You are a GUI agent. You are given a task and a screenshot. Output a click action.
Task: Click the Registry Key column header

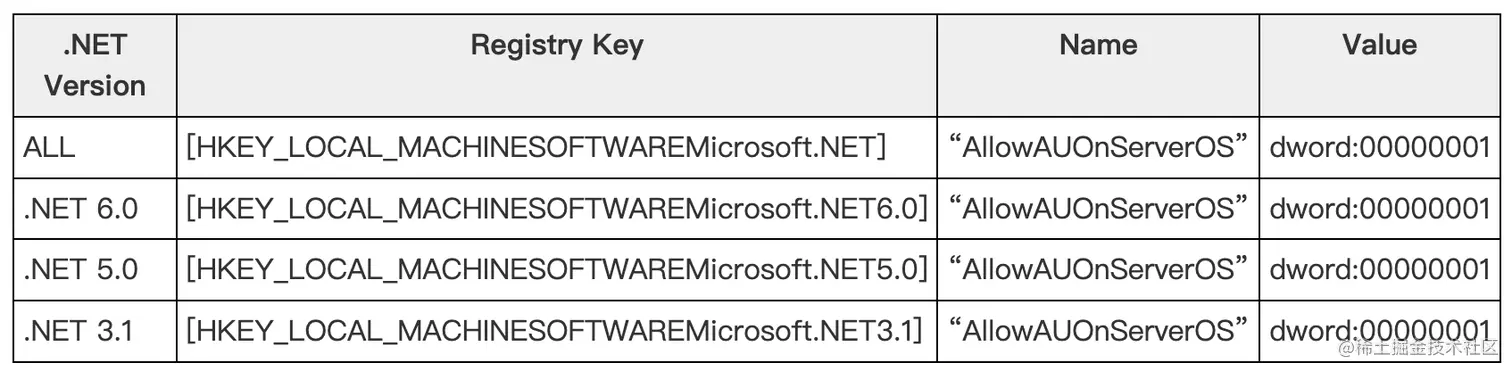tap(557, 45)
